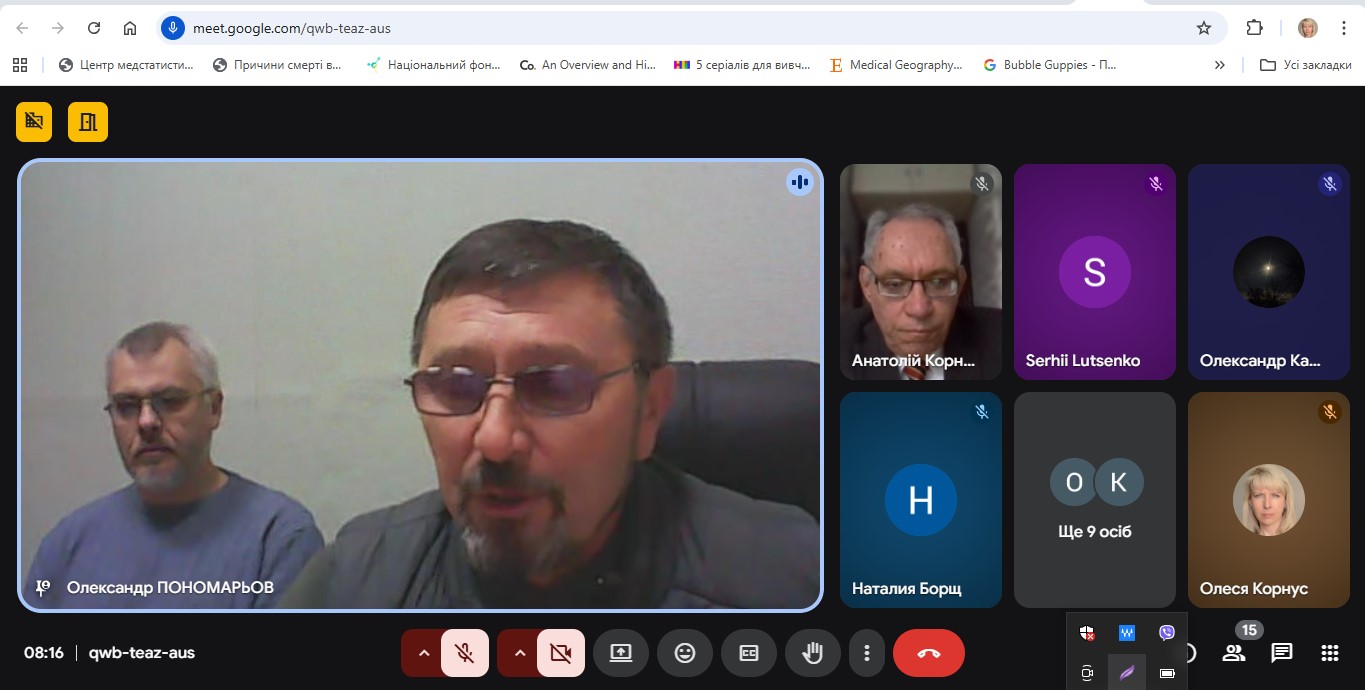The image size is (1365, 690).
Task: Show hidden bookmarks with the chevron
Action: coord(1219,65)
